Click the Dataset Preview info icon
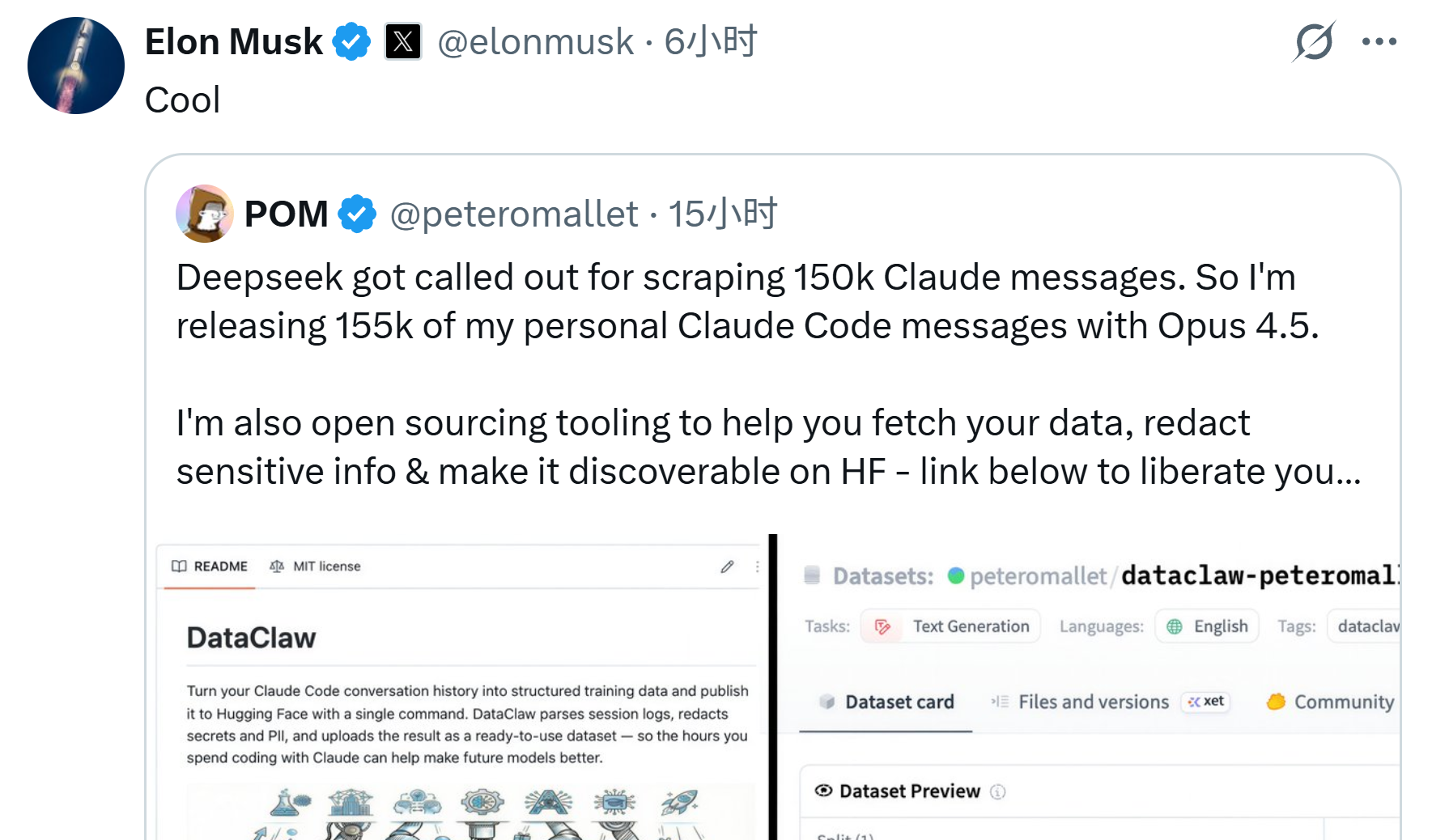1432x840 pixels. (x=996, y=791)
